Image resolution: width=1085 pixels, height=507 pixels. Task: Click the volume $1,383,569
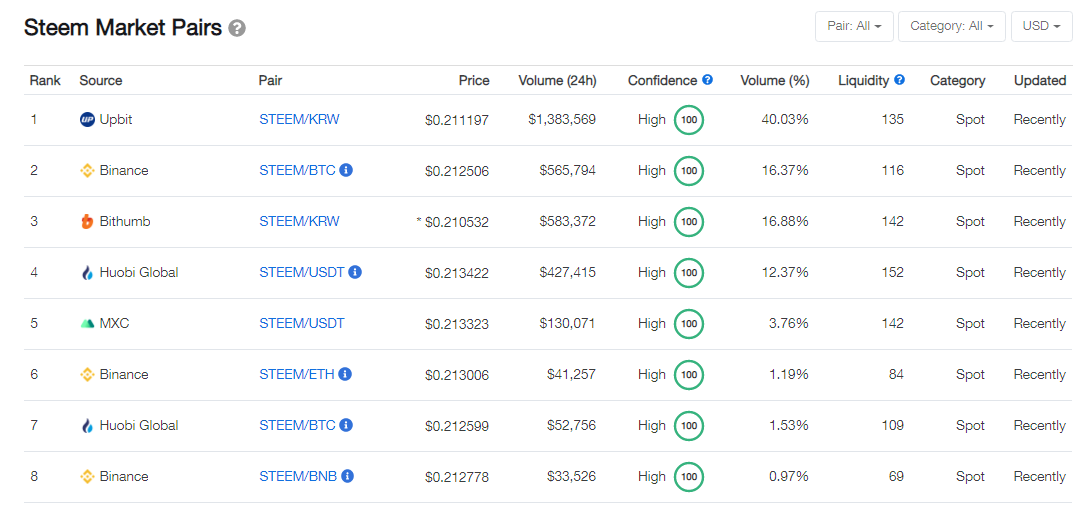[x=562, y=120]
